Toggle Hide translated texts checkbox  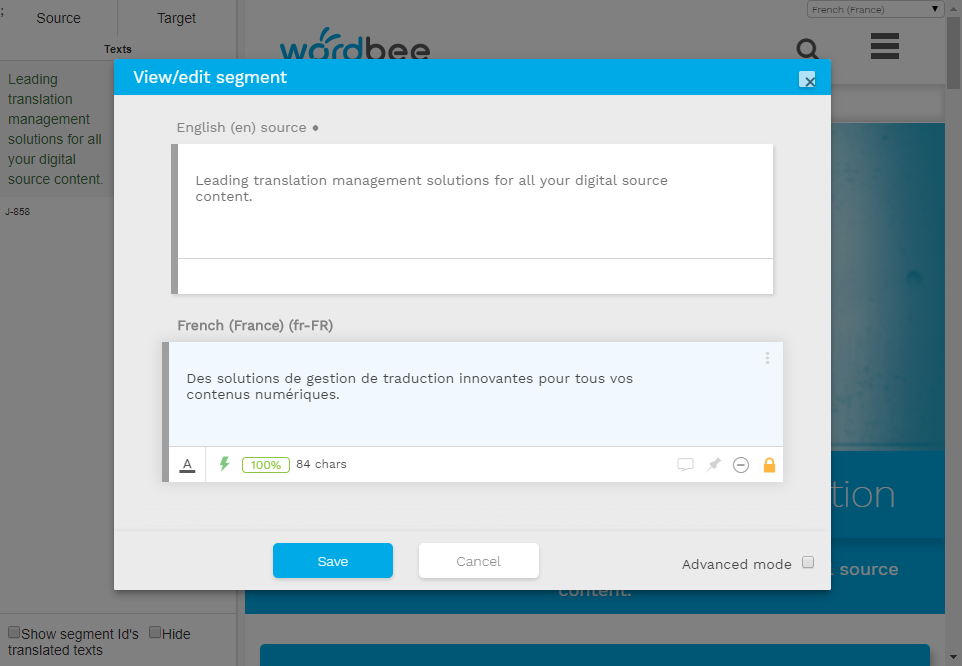(x=155, y=632)
